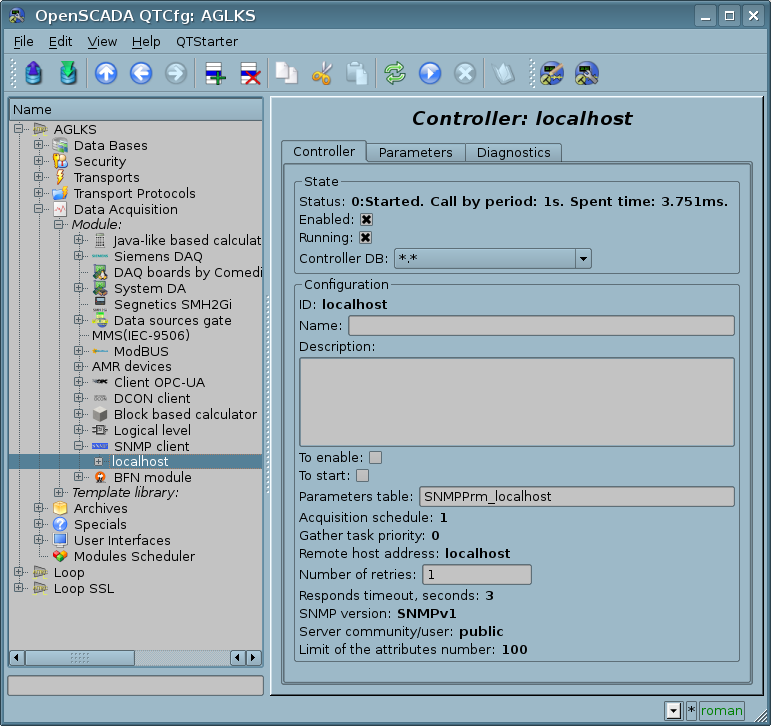Click the Name input field
The width and height of the screenshot is (771, 726).
pyautogui.click(x=541, y=326)
